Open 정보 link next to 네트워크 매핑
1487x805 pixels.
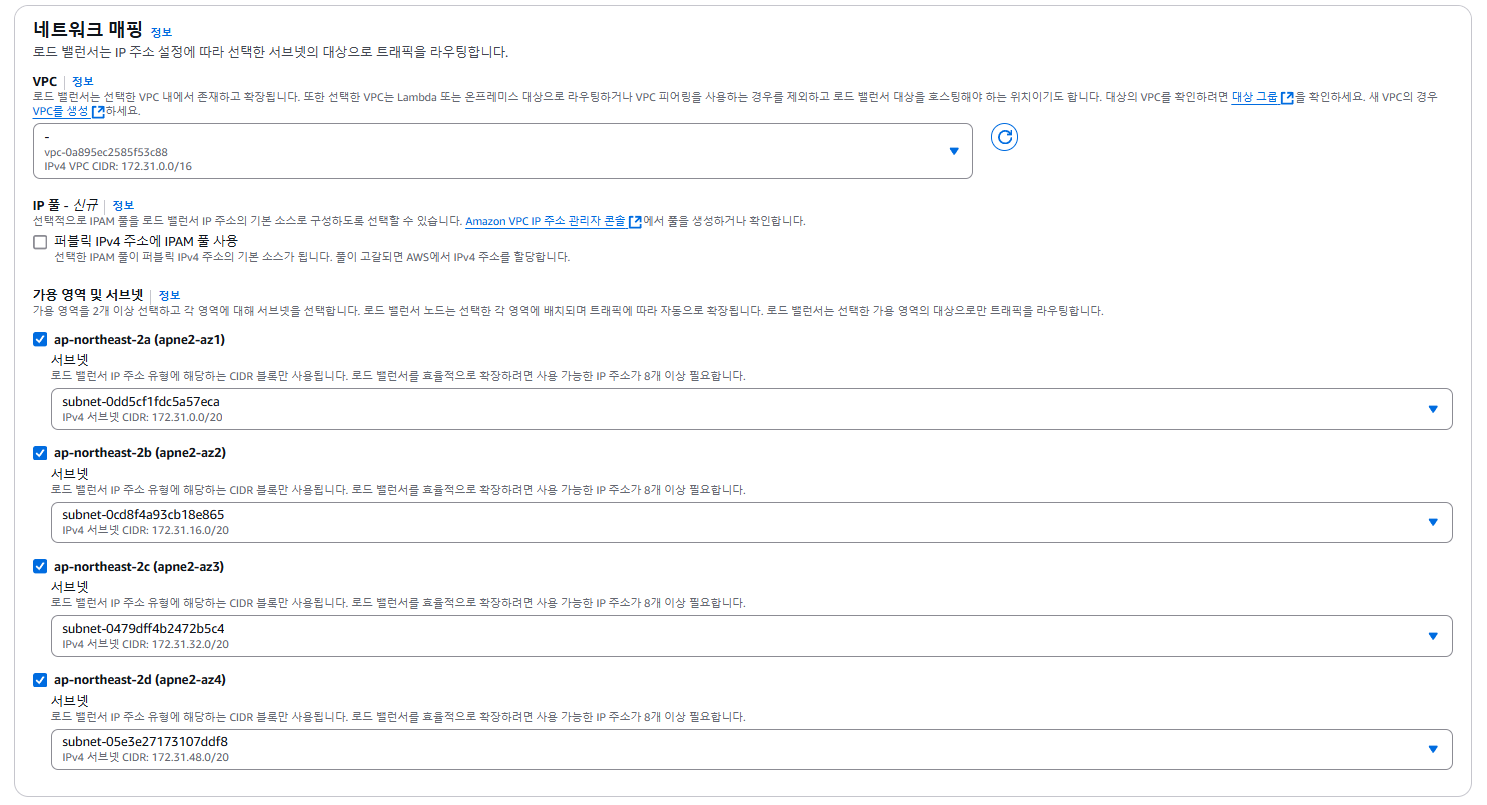coord(161,32)
